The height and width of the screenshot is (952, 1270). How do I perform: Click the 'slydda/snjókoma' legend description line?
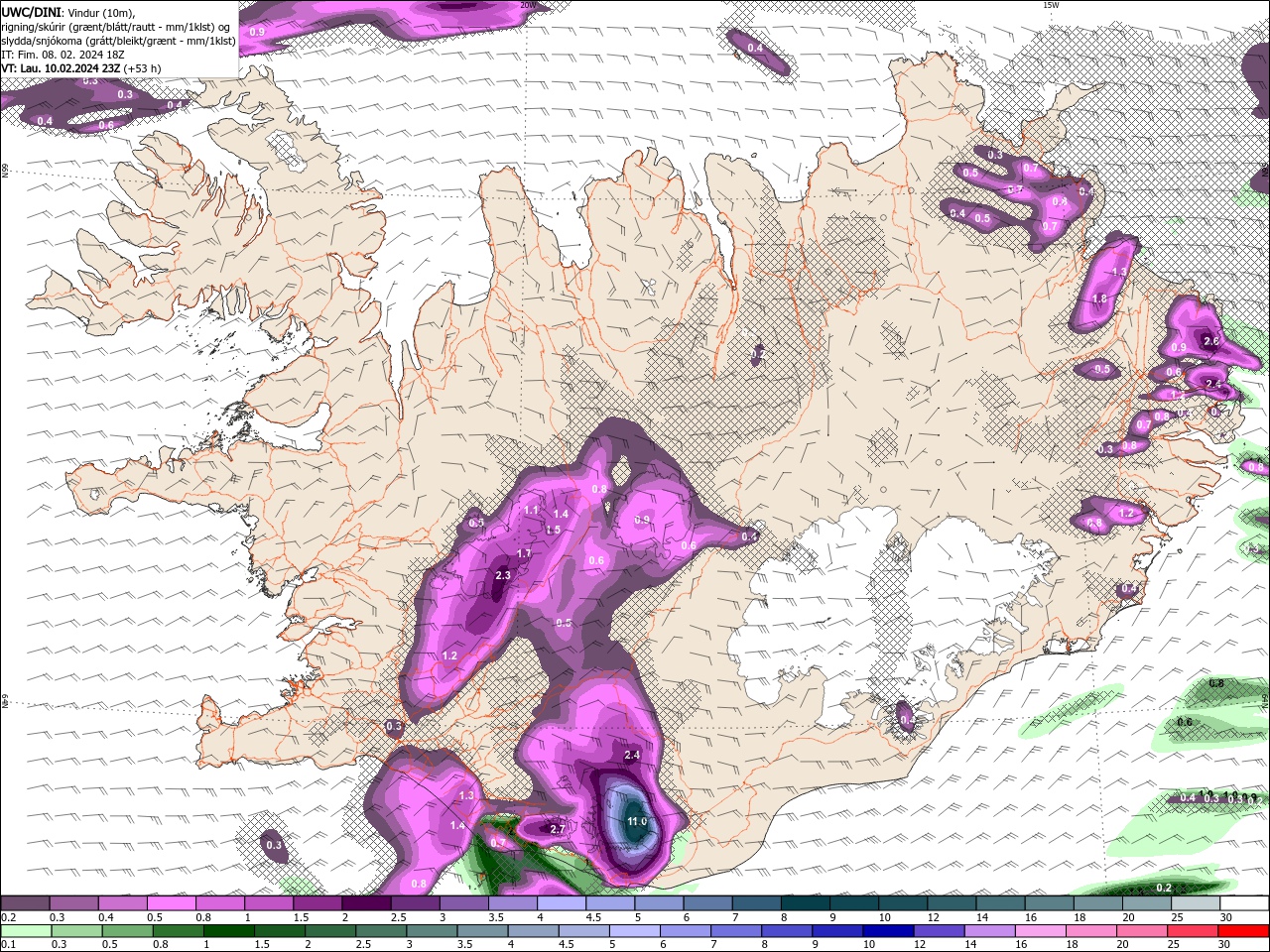tap(118, 41)
